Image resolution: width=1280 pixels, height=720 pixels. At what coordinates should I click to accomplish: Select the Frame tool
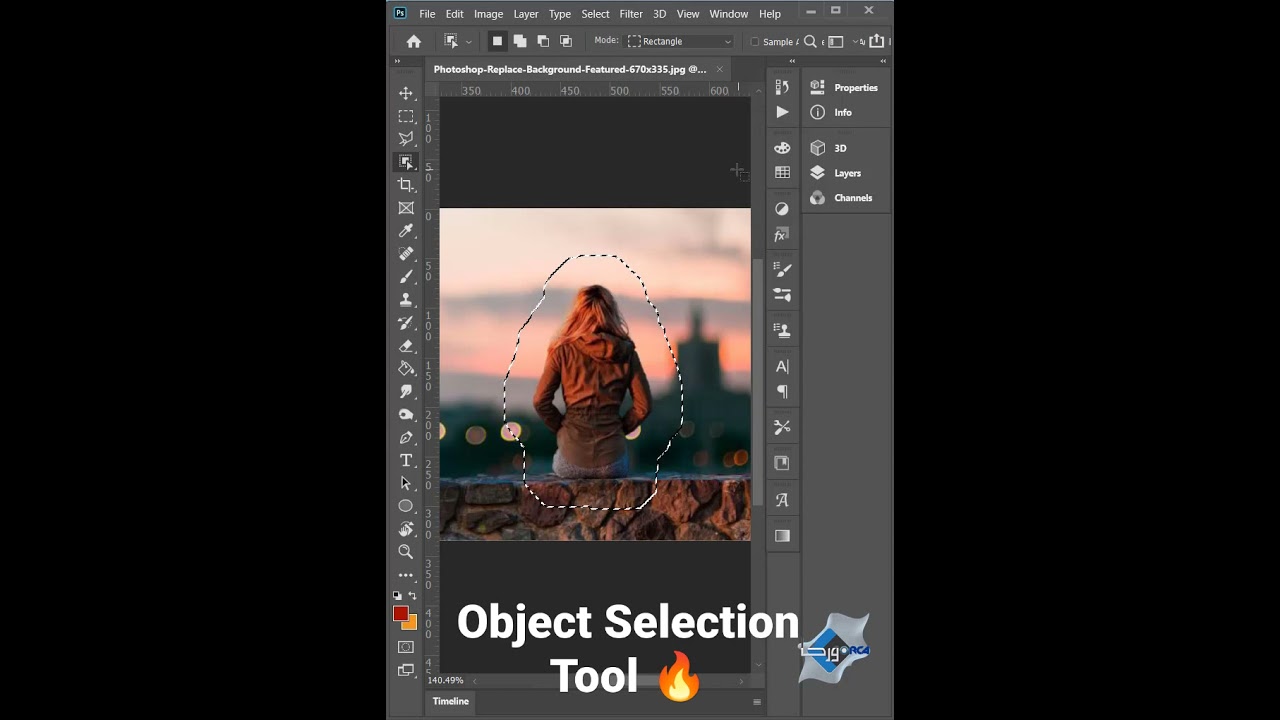406,208
